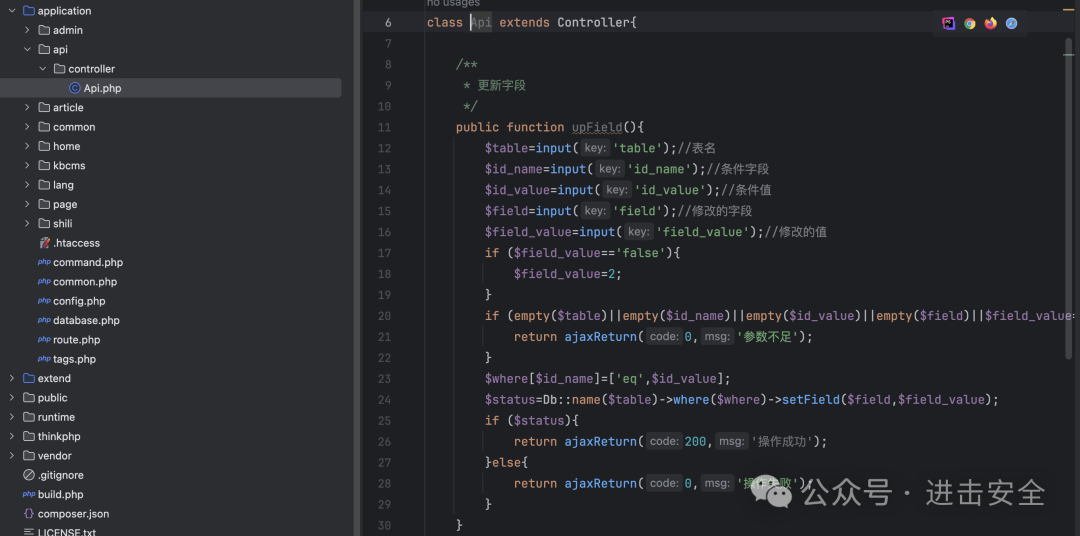Screen dimensions: 1080x536
Task: Click the '更新字段' doc comment
Action: click(501, 85)
